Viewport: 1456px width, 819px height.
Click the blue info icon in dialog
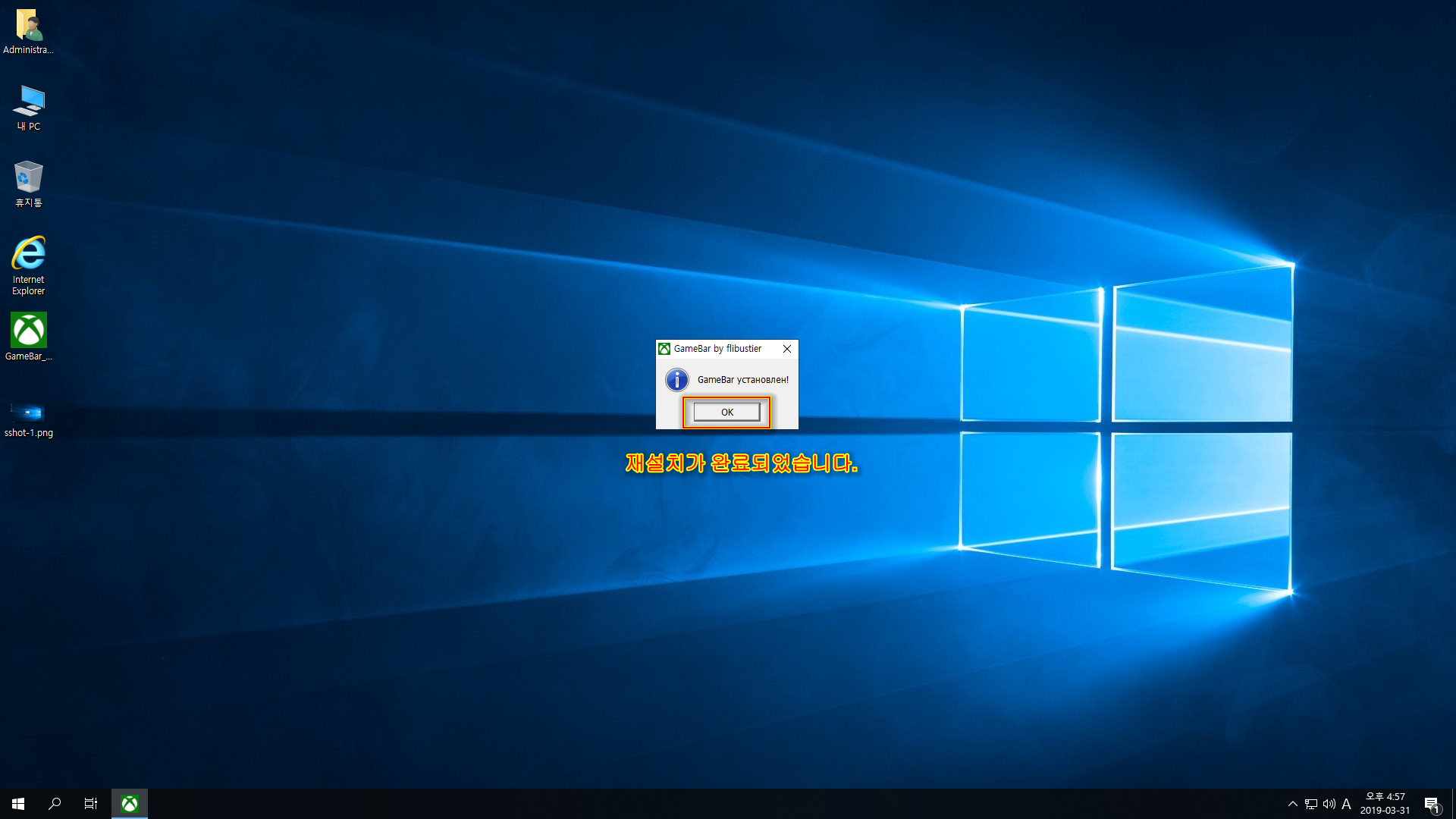[676, 380]
